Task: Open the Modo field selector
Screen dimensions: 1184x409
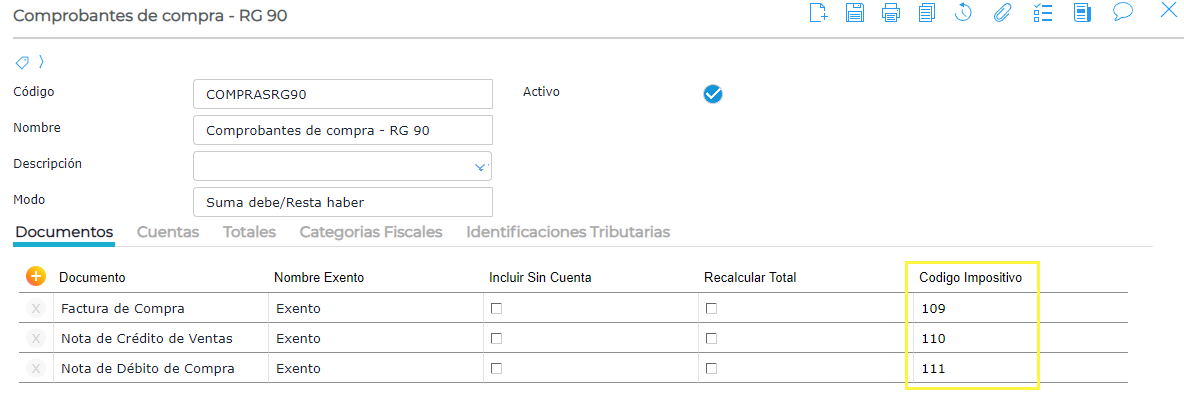Action: (342, 202)
